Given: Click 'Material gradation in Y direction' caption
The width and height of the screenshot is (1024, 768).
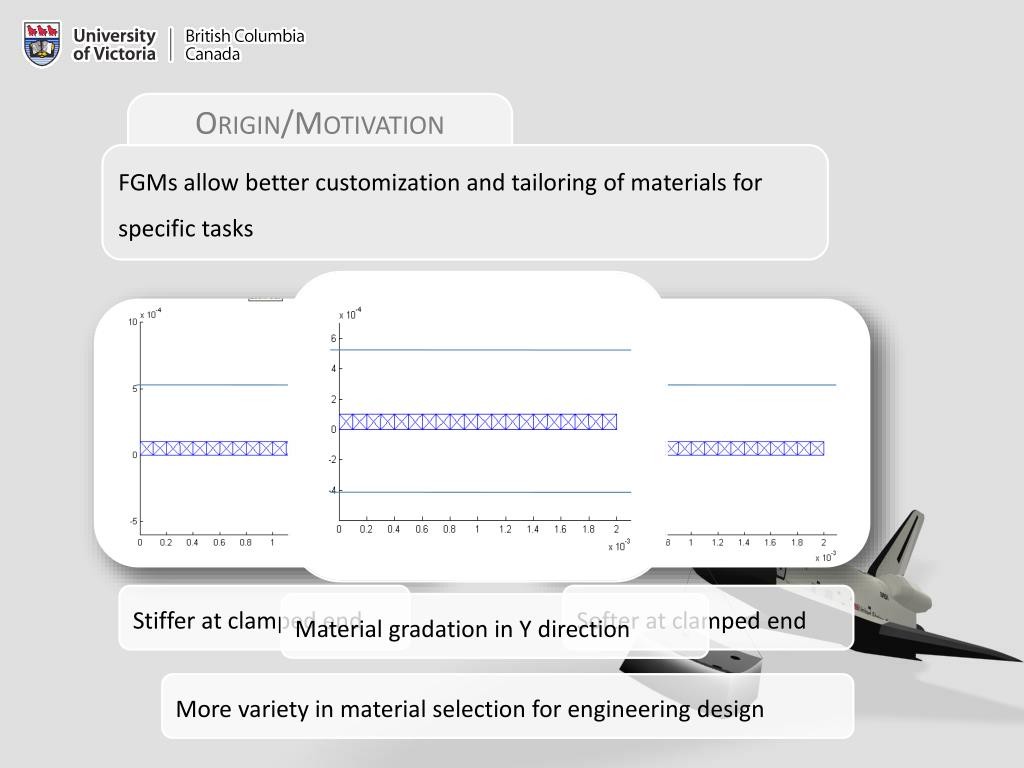Looking at the screenshot, I should click(x=462, y=628).
